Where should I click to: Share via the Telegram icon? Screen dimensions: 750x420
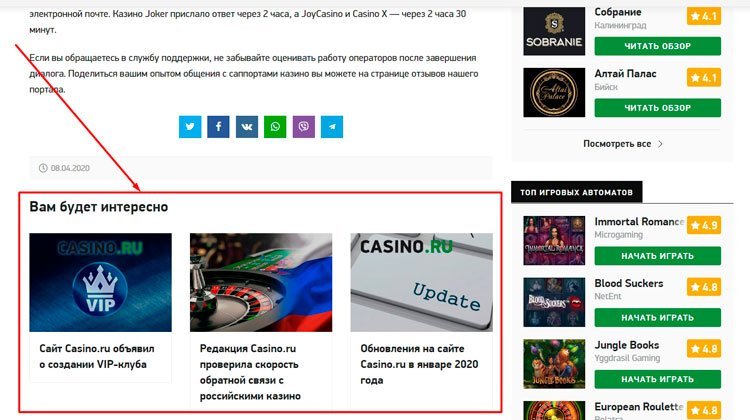point(332,127)
